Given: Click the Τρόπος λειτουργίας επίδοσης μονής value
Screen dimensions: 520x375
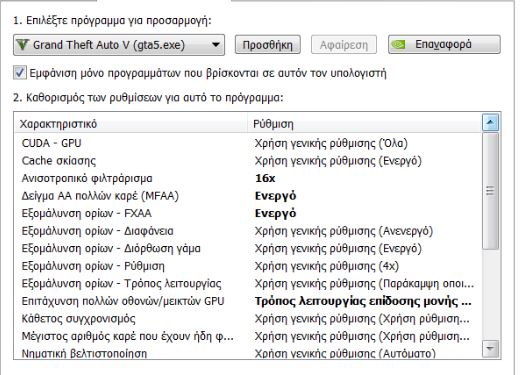Looking at the screenshot, I should point(363,301).
